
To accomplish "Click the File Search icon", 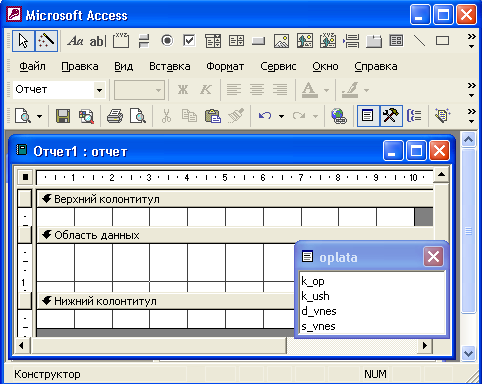I will point(86,116).
